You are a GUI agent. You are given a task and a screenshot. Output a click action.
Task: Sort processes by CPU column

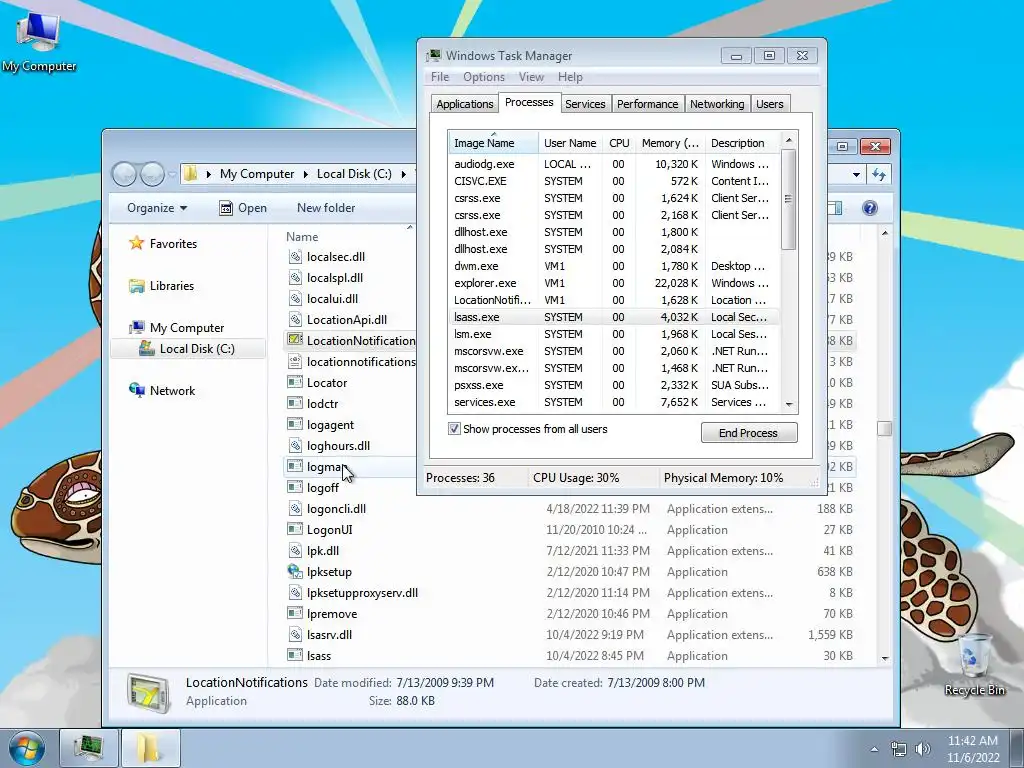(x=618, y=143)
